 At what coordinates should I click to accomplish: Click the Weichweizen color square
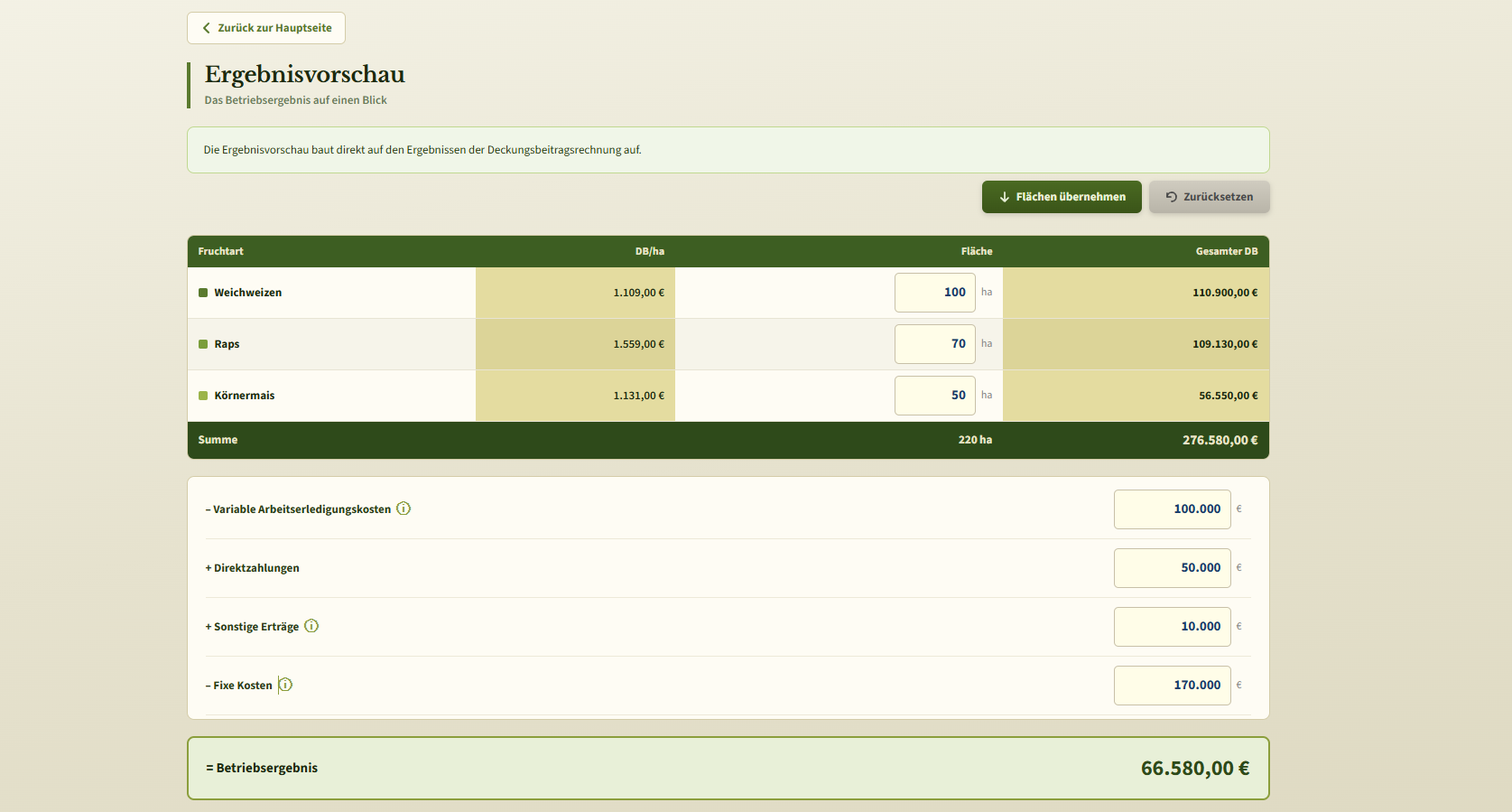coord(203,293)
